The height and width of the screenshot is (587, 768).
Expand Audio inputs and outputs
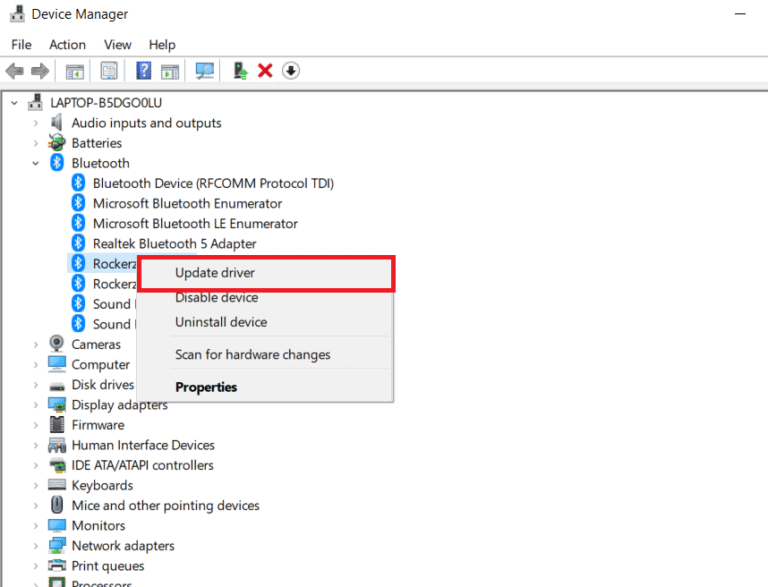(x=36, y=123)
